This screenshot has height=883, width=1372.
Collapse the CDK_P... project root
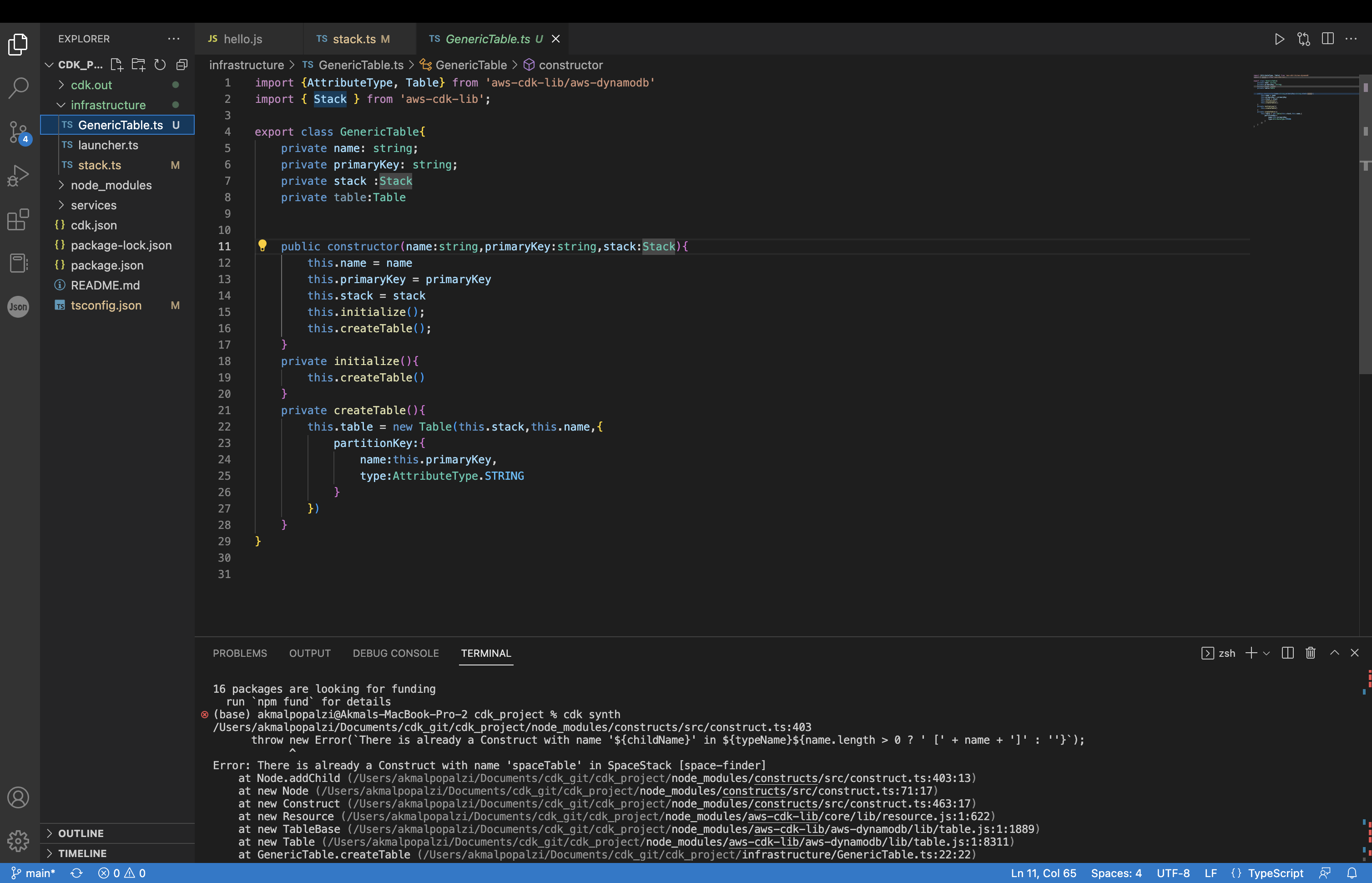pyautogui.click(x=74, y=65)
